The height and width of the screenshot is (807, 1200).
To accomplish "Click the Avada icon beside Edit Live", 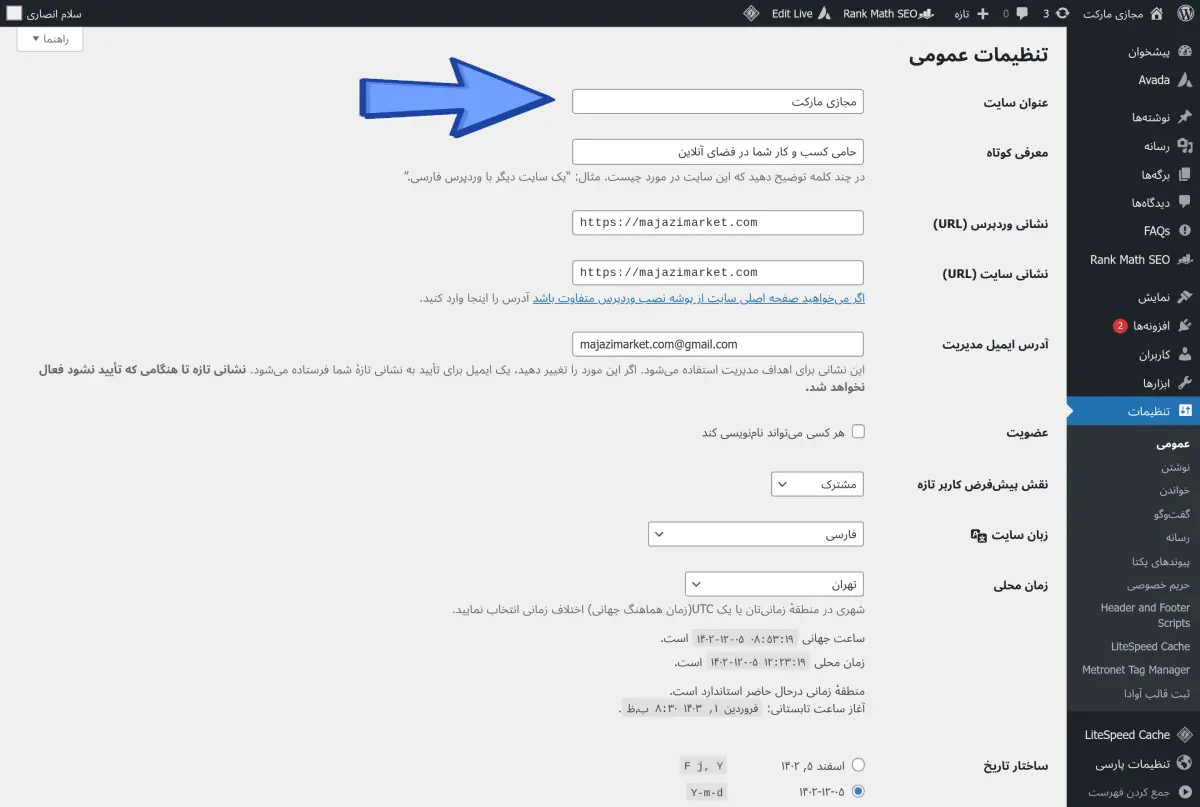I will 825,14.
